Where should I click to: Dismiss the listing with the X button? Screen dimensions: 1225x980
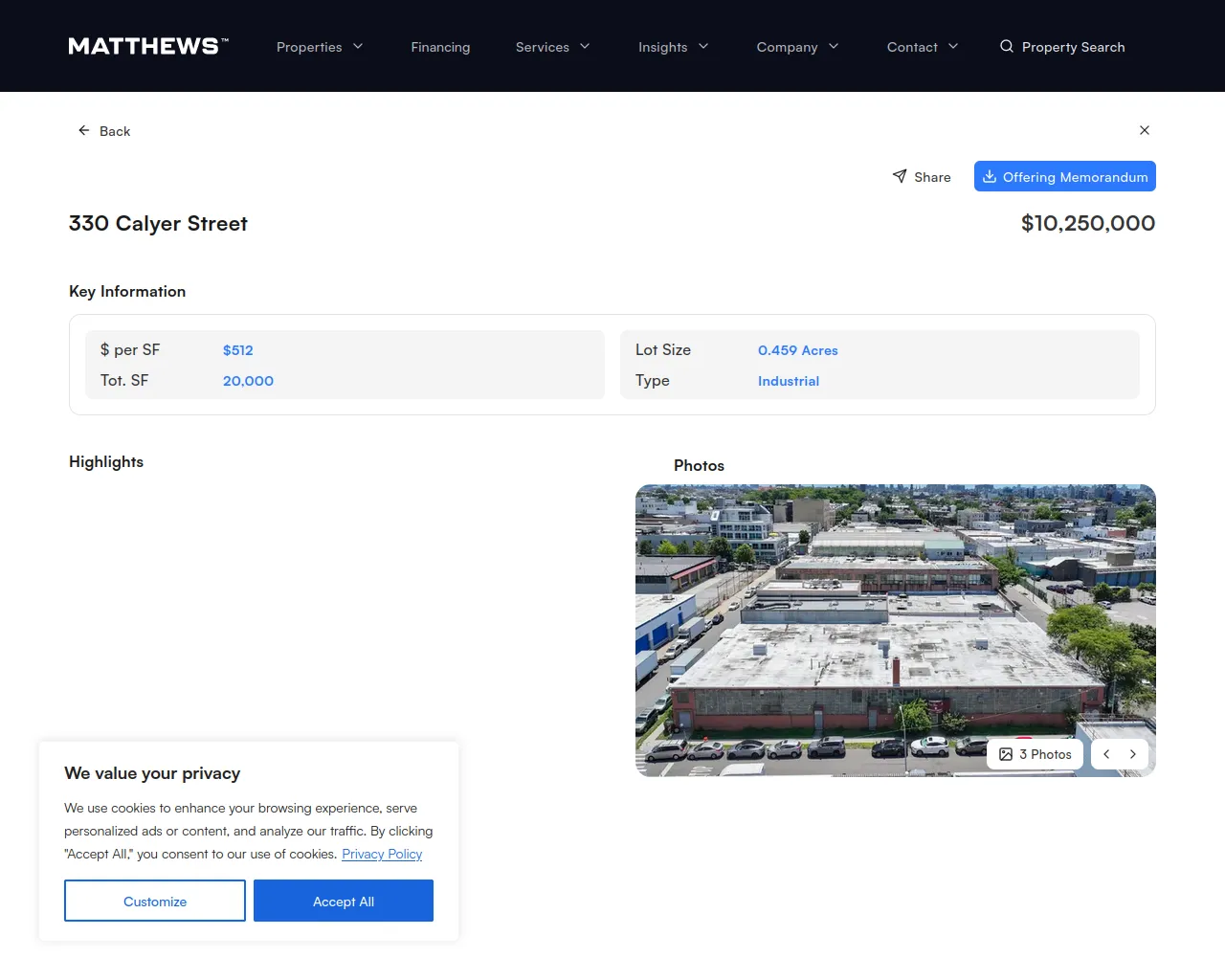(x=1145, y=130)
